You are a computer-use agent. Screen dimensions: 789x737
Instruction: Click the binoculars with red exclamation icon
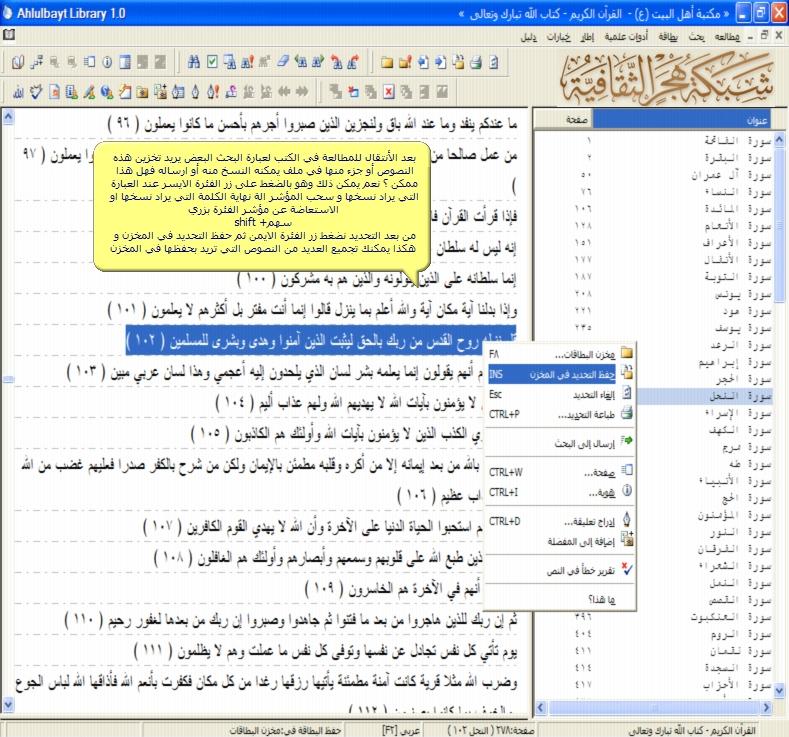247,62
